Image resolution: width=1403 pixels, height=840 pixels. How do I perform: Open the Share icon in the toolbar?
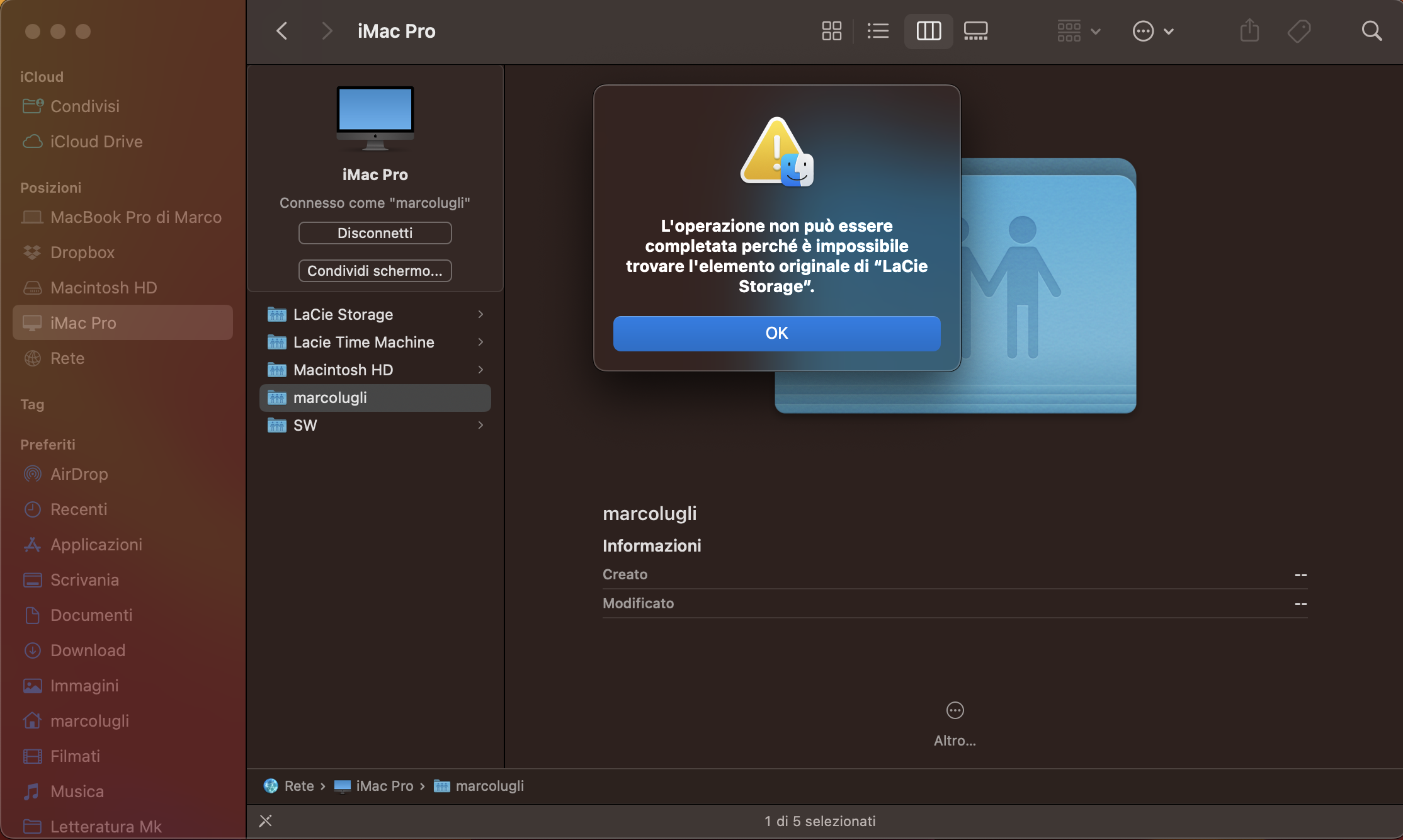click(1249, 30)
